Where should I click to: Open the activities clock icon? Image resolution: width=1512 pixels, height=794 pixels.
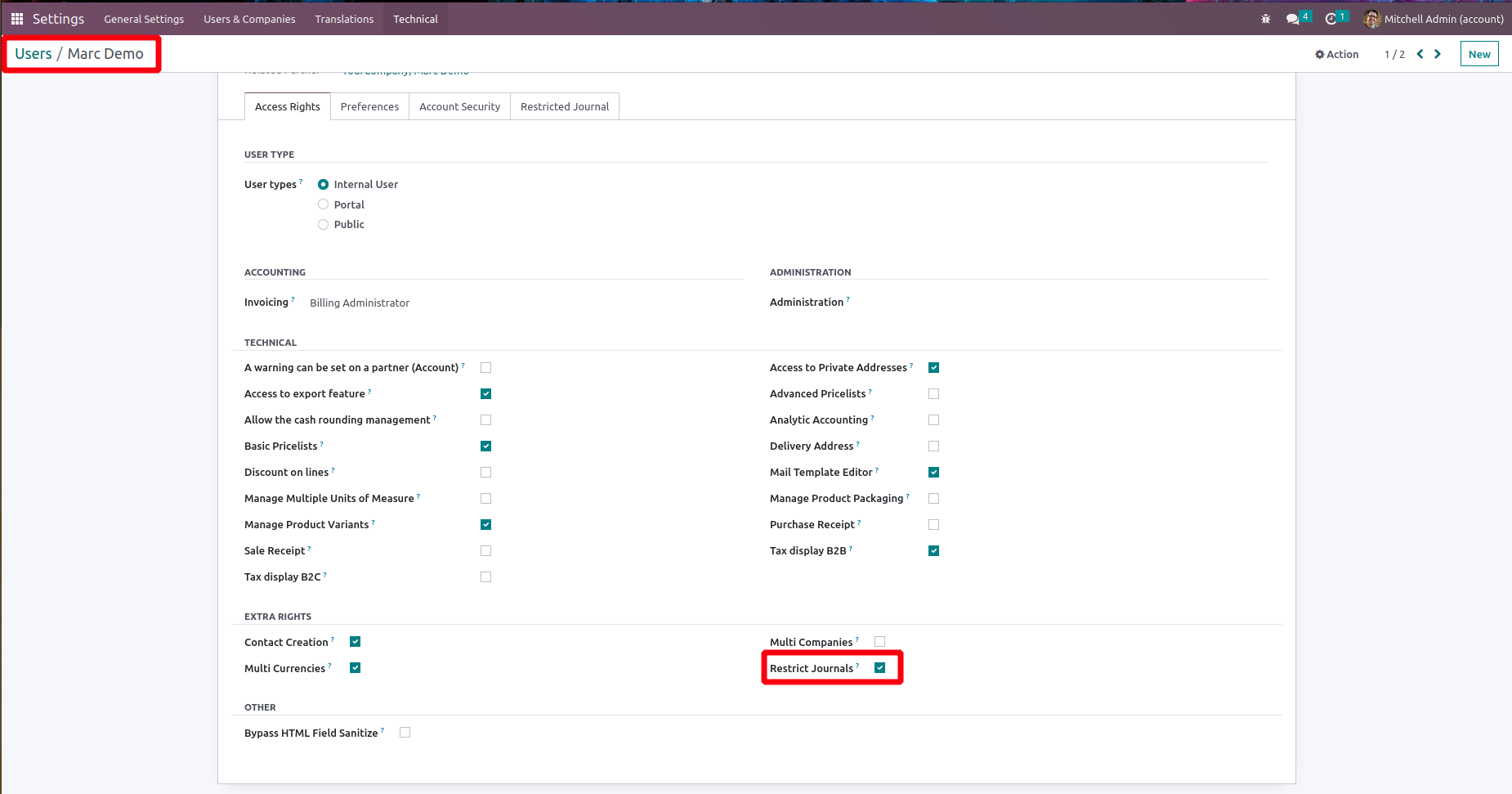click(1331, 19)
